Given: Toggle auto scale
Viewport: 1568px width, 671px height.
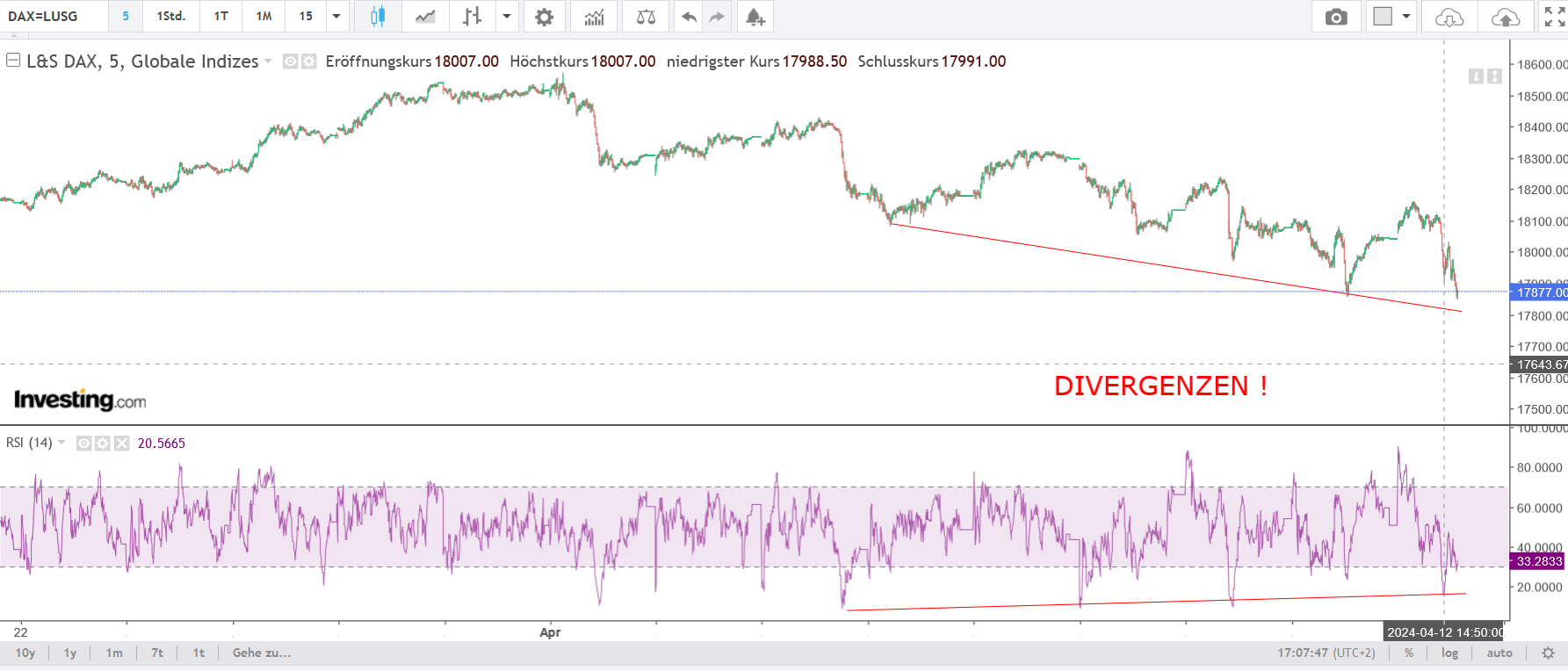Looking at the screenshot, I should (x=1499, y=653).
